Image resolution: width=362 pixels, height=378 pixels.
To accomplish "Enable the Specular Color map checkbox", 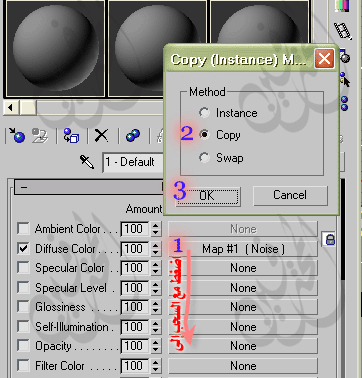I will pos(23,268).
